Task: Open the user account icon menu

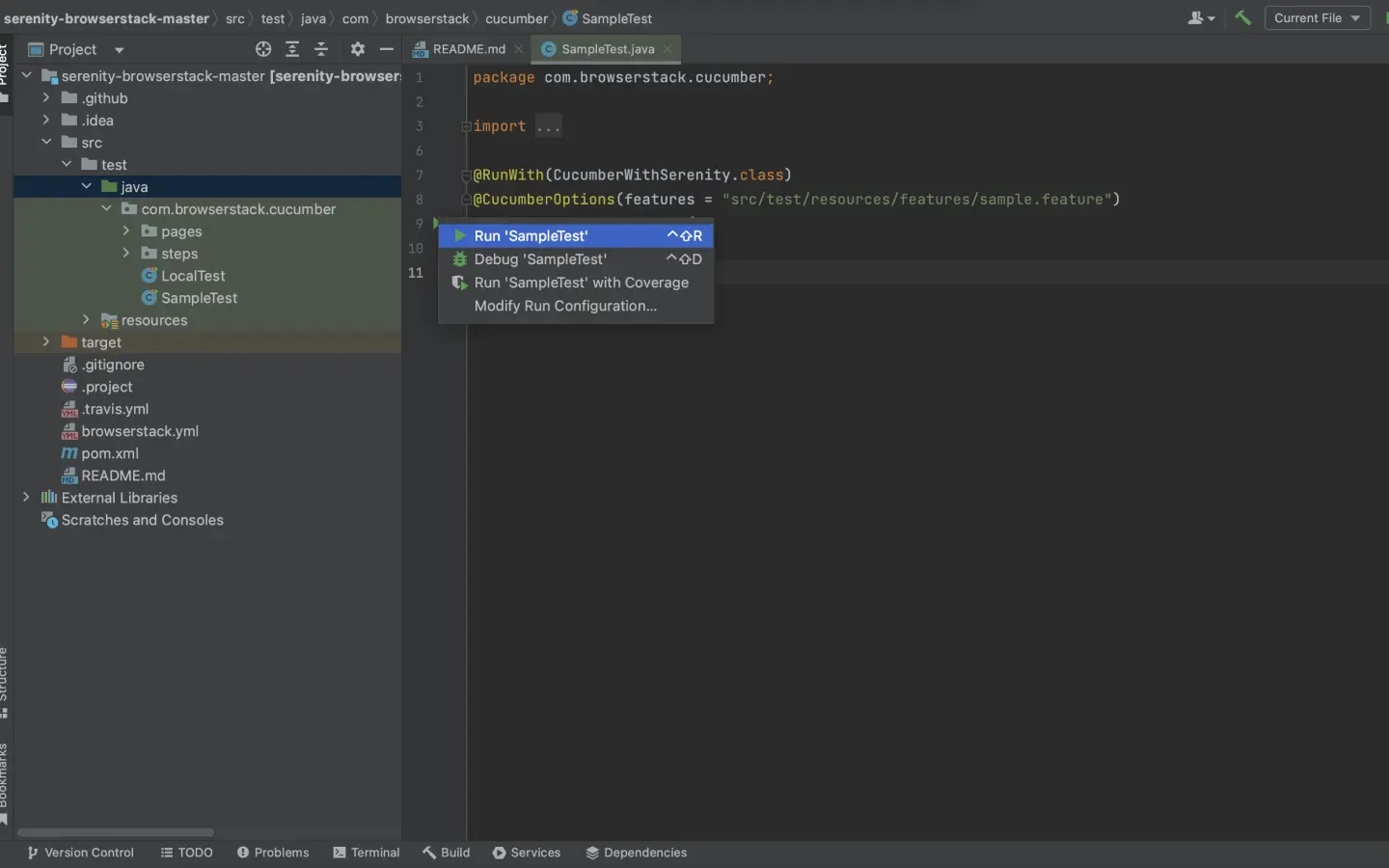Action: [x=1201, y=18]
